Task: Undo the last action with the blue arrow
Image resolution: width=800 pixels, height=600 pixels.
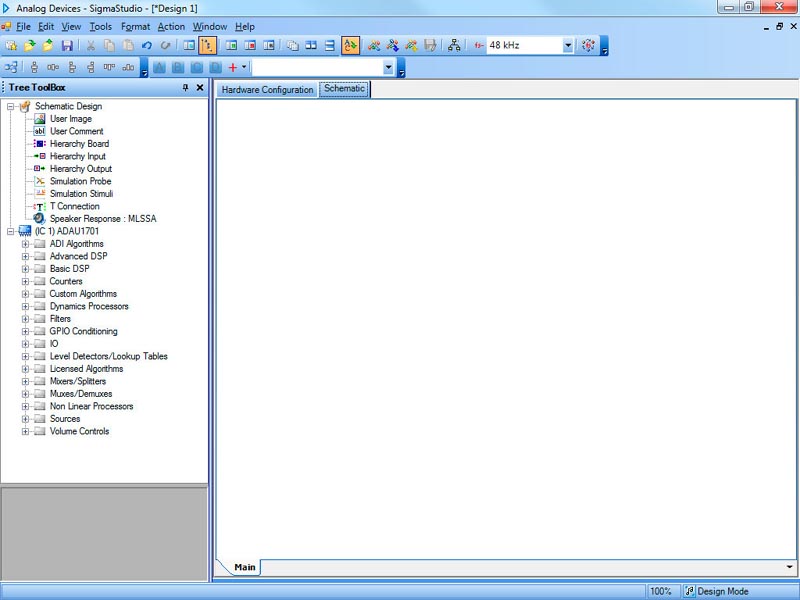Action: pos(147,45)
